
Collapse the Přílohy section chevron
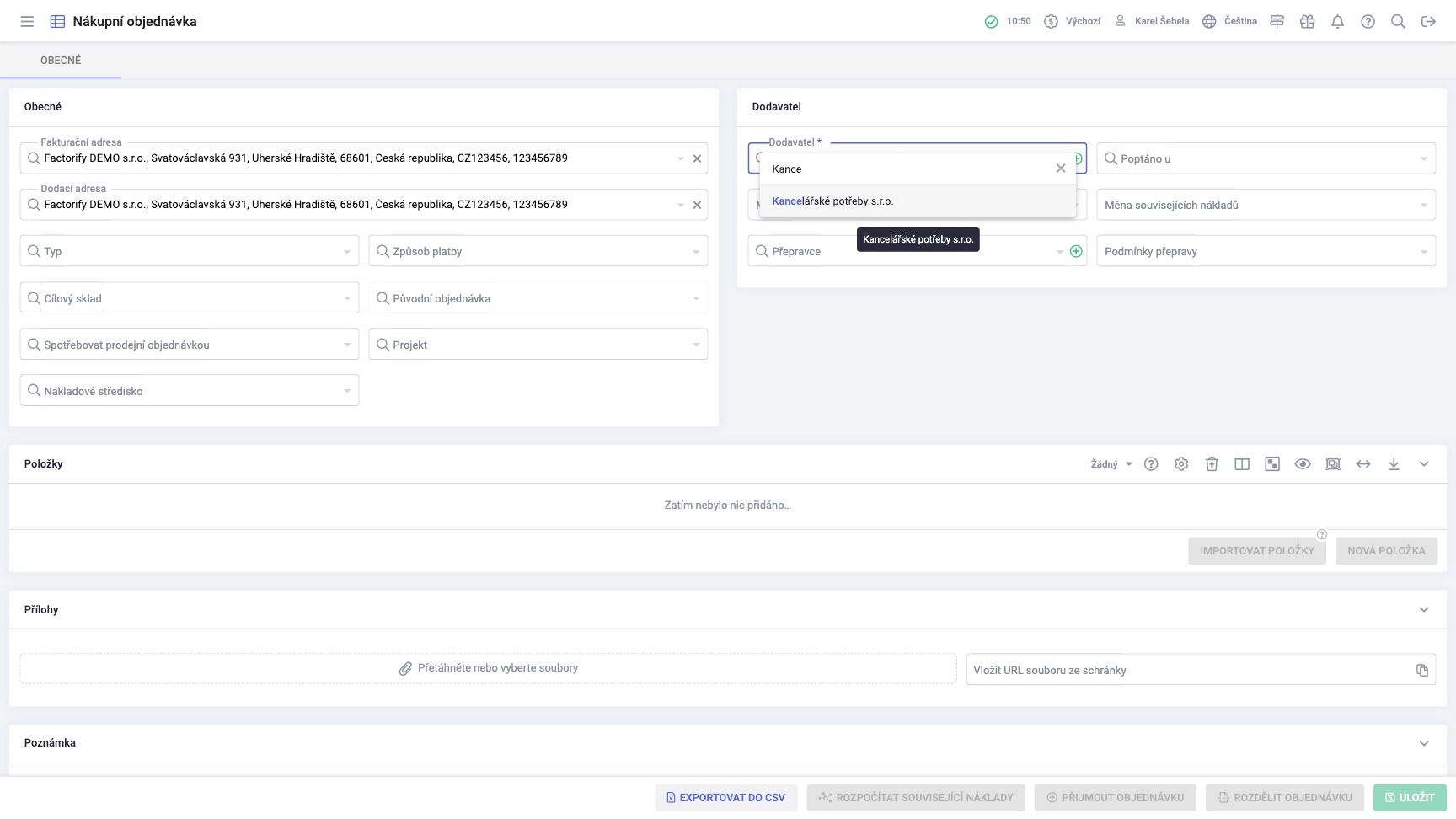click(1424, 610)
